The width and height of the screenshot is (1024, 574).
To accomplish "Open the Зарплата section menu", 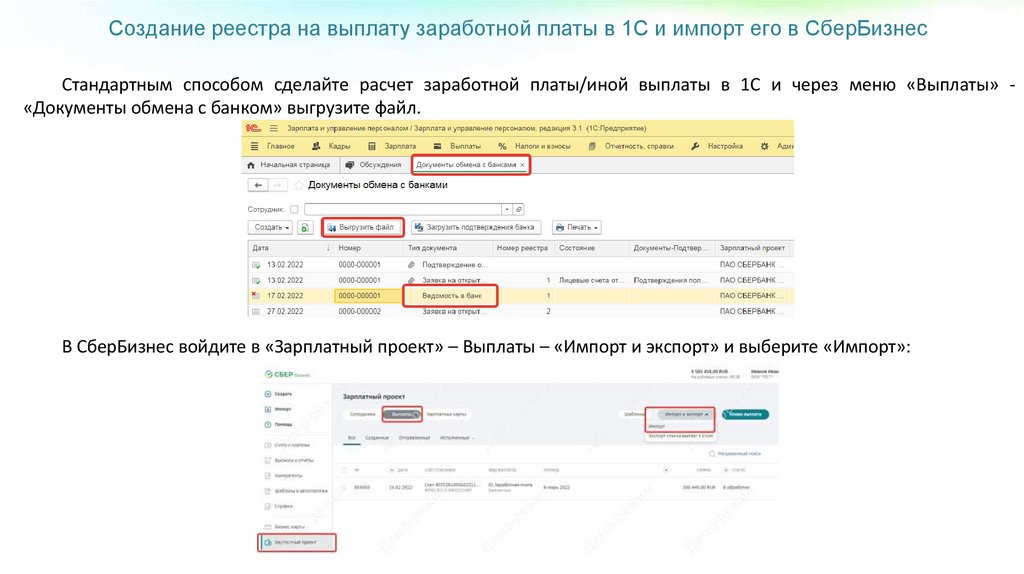I will coord(392,146).
